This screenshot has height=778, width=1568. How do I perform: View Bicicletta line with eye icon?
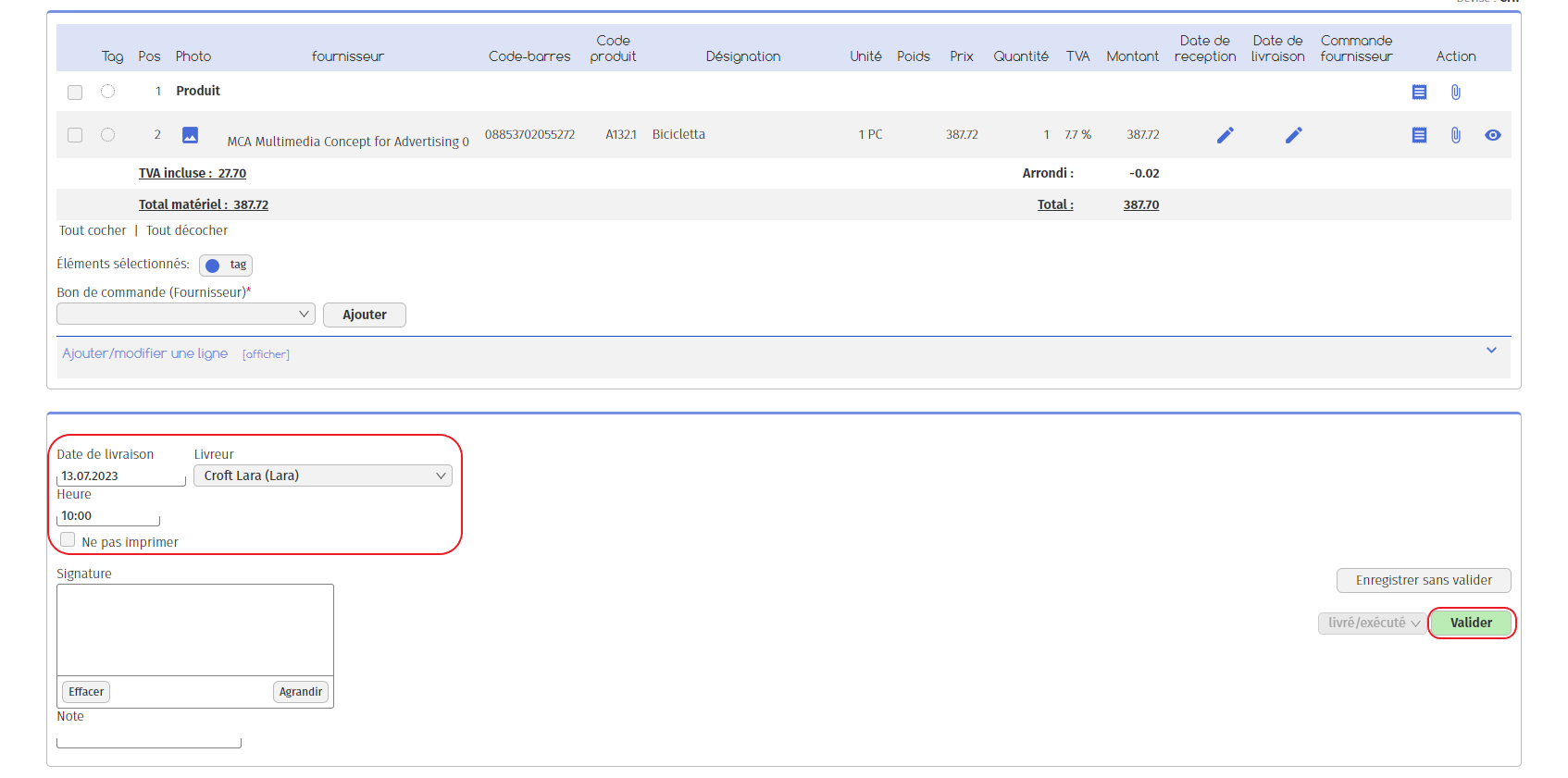pyautogui.click(x=1492, y=135)
